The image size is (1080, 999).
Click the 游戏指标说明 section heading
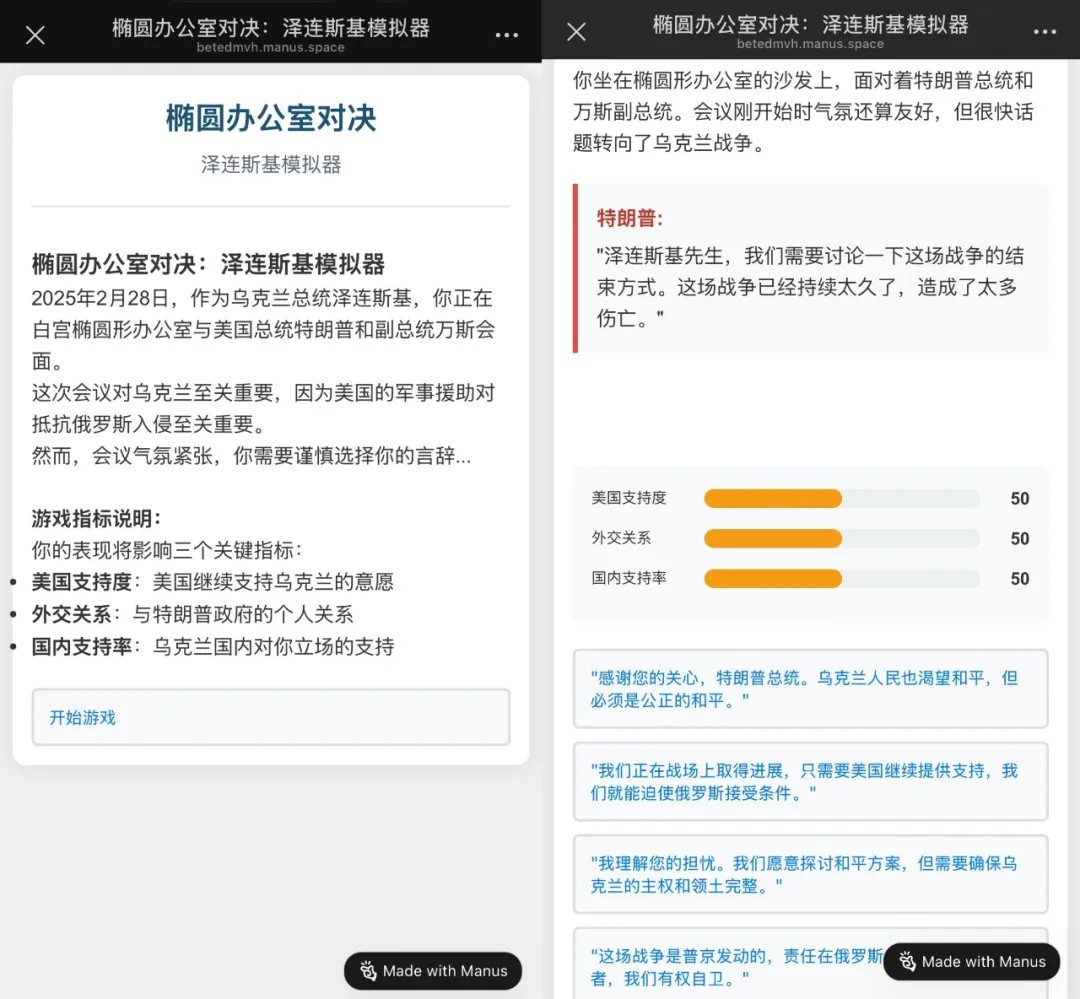coord(97,518)
